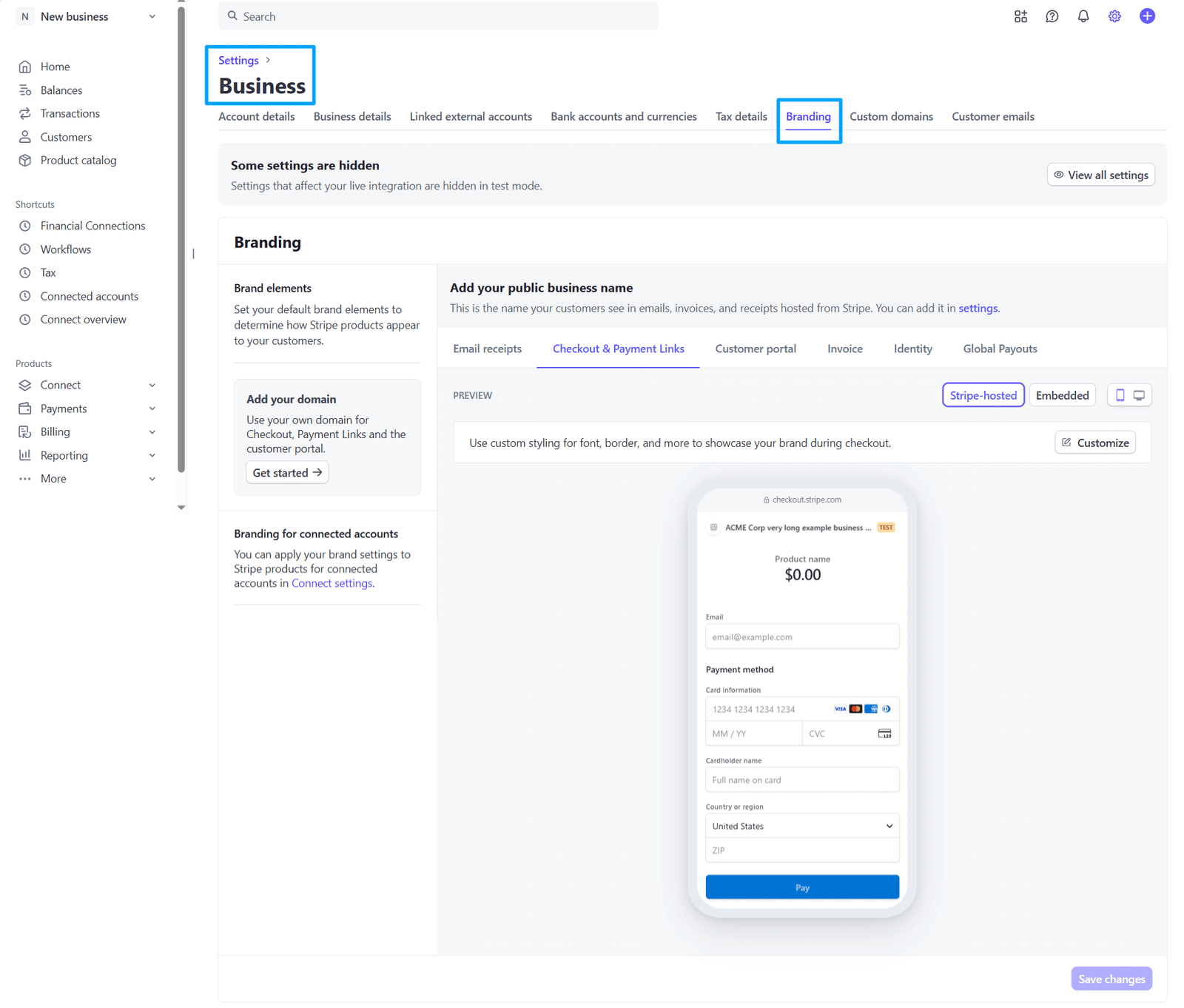
Task: Click View all settings eye button
Action: tap(1101, 175)
